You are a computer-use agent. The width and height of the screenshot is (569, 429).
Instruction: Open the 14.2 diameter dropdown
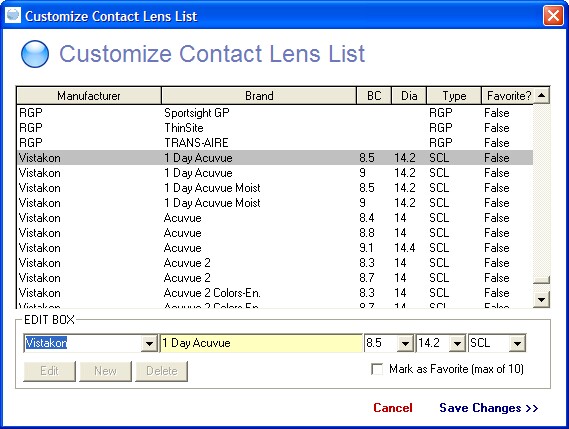pos(457,343)
